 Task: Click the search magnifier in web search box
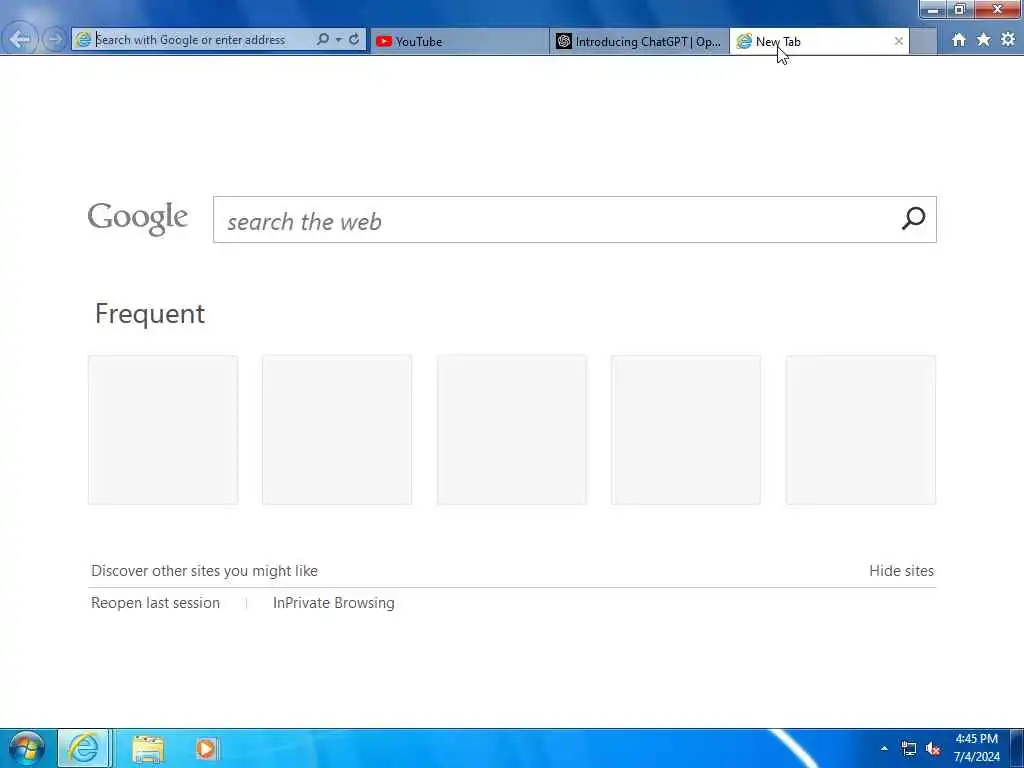pos(913,219)
